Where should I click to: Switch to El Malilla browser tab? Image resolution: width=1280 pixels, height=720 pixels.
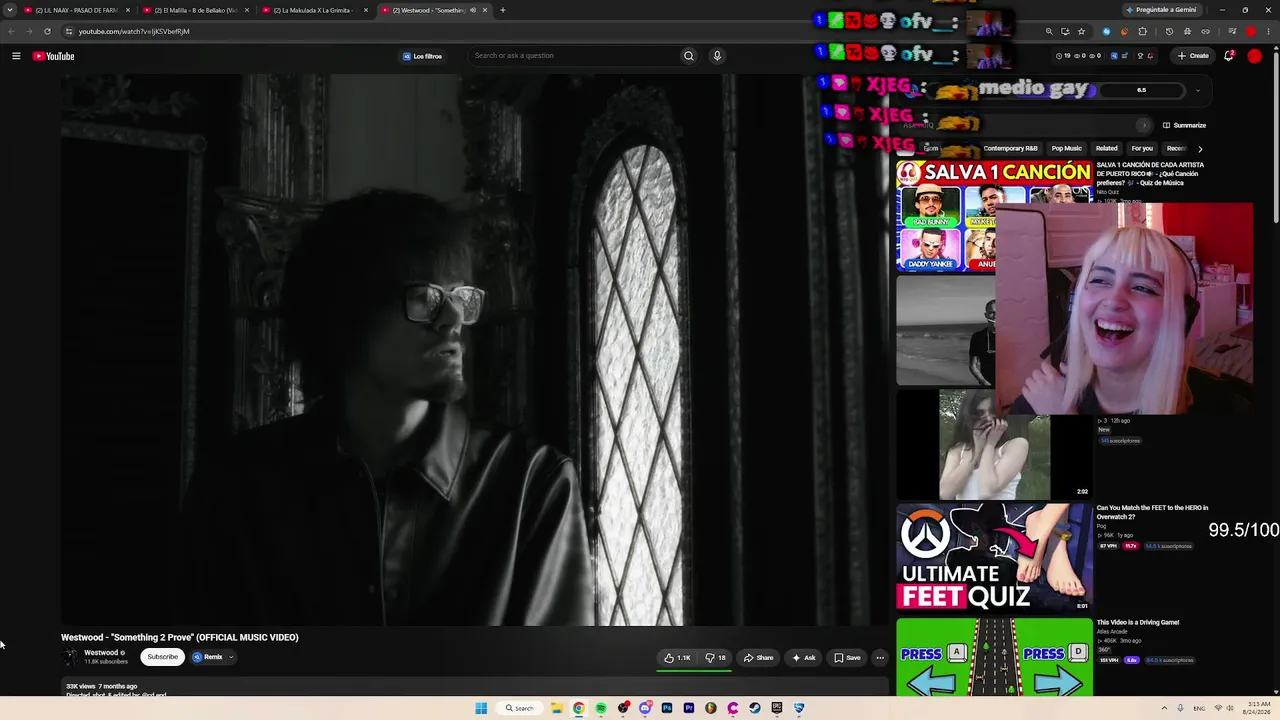point(196,10)
